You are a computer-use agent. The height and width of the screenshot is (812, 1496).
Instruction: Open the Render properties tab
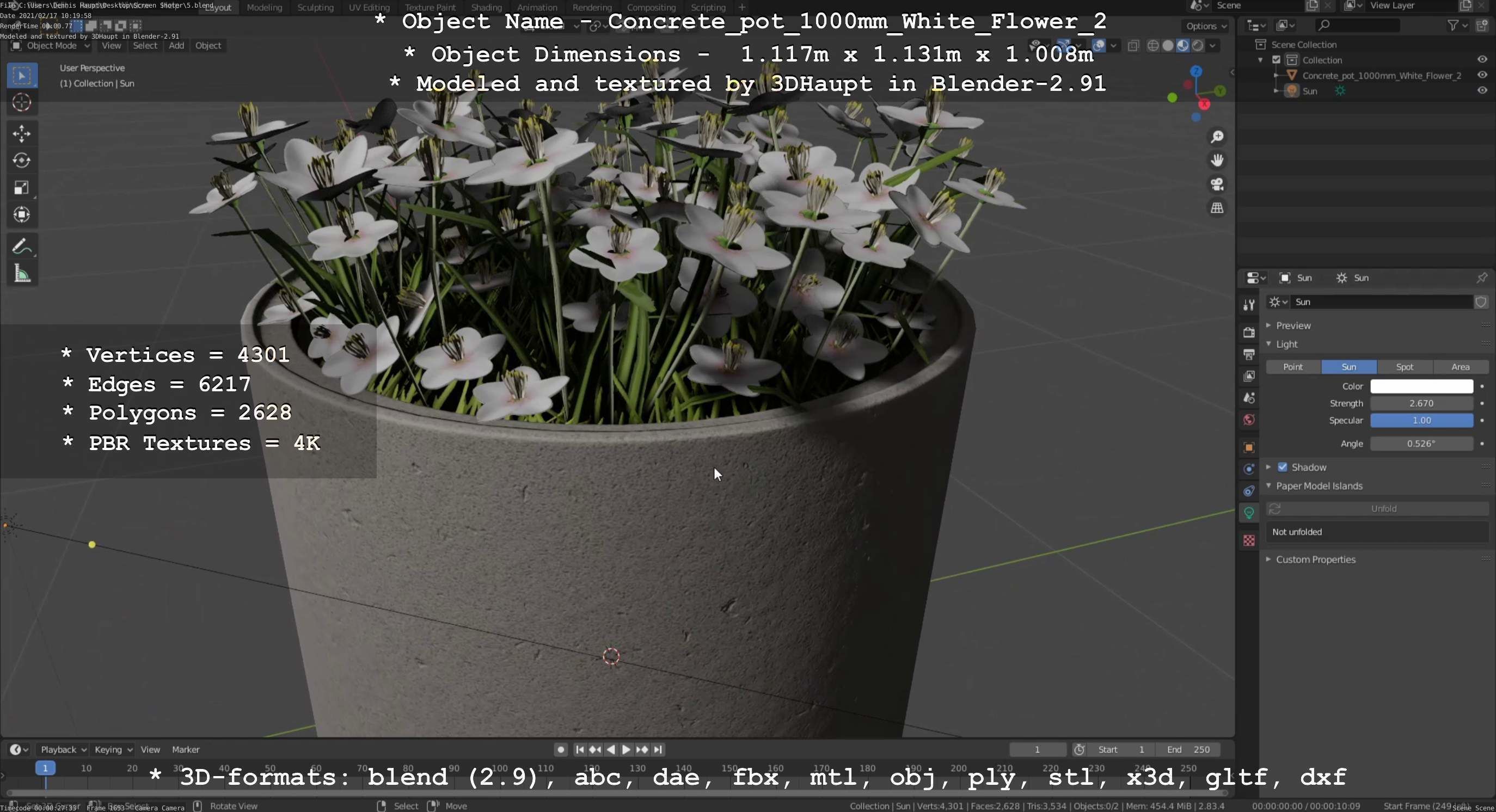point(1249,332)
